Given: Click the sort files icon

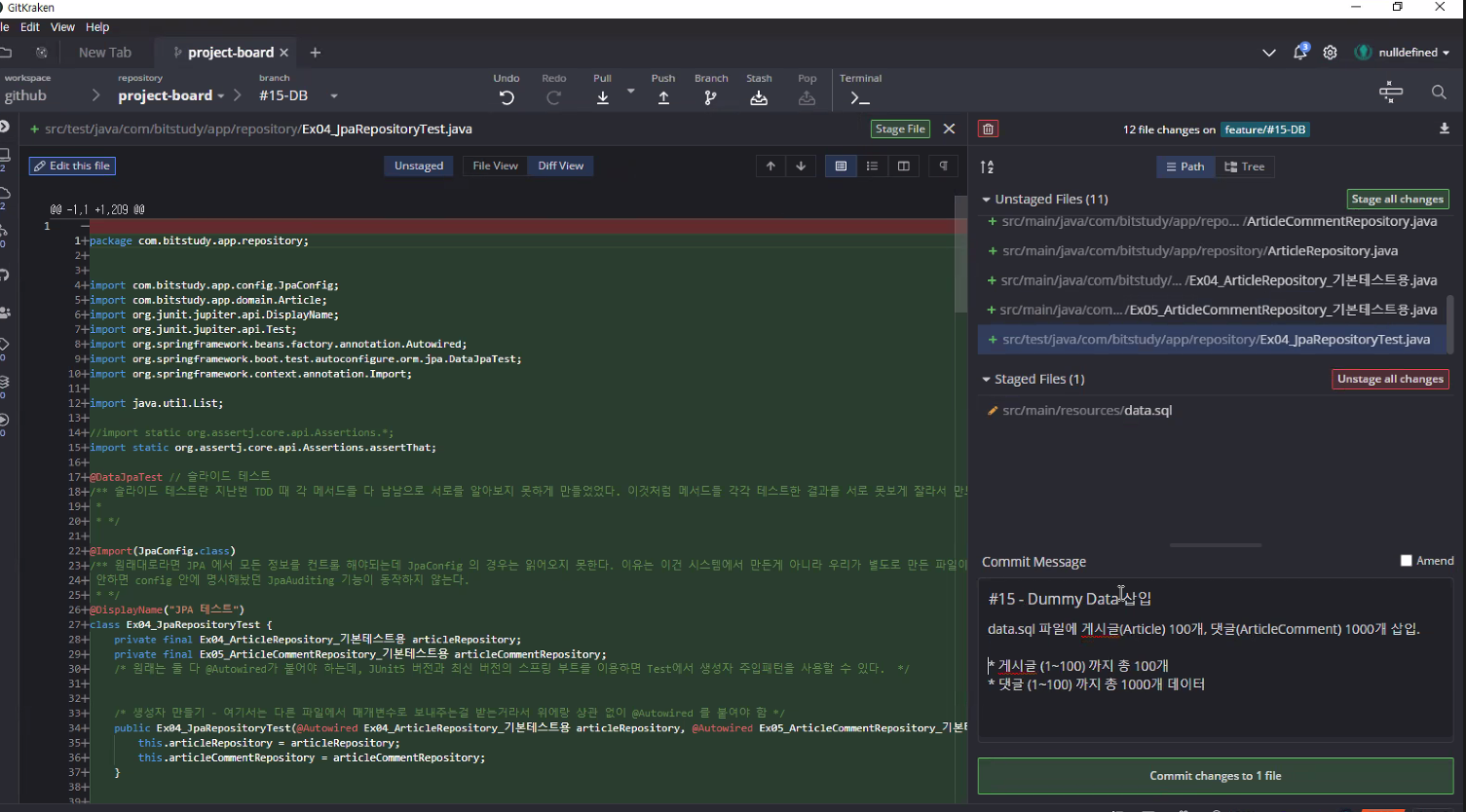Looking at the screenshot, I should 987,166.
